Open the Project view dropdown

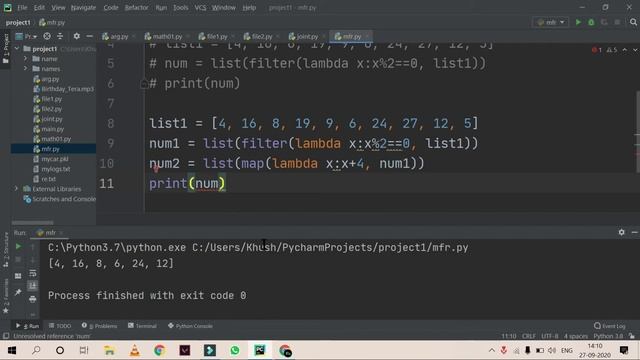tap(26, 36)
